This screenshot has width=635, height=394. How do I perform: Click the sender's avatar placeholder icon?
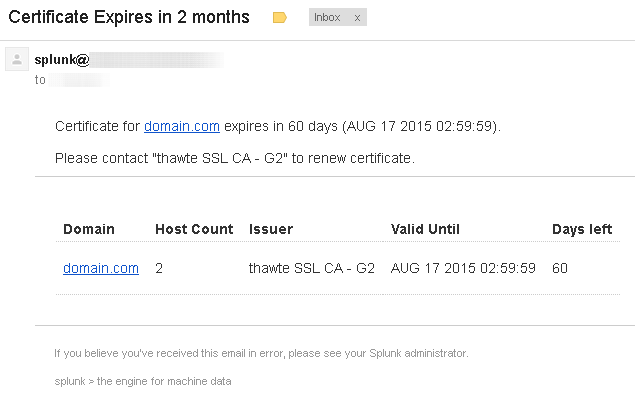[17, 59]
